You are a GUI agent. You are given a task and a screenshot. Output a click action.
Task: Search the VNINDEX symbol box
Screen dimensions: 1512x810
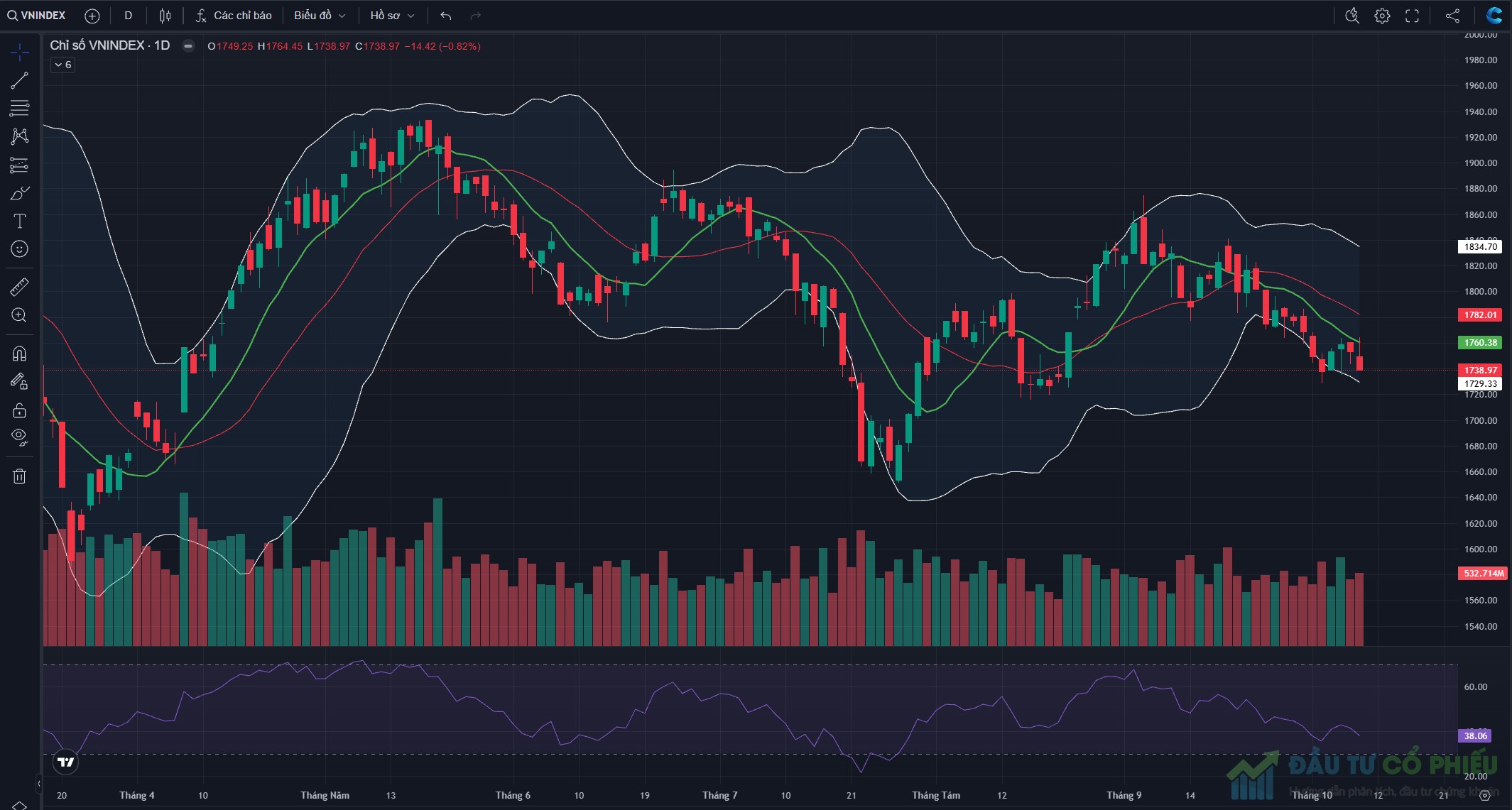pyautogui.click(x=37, y=16)
